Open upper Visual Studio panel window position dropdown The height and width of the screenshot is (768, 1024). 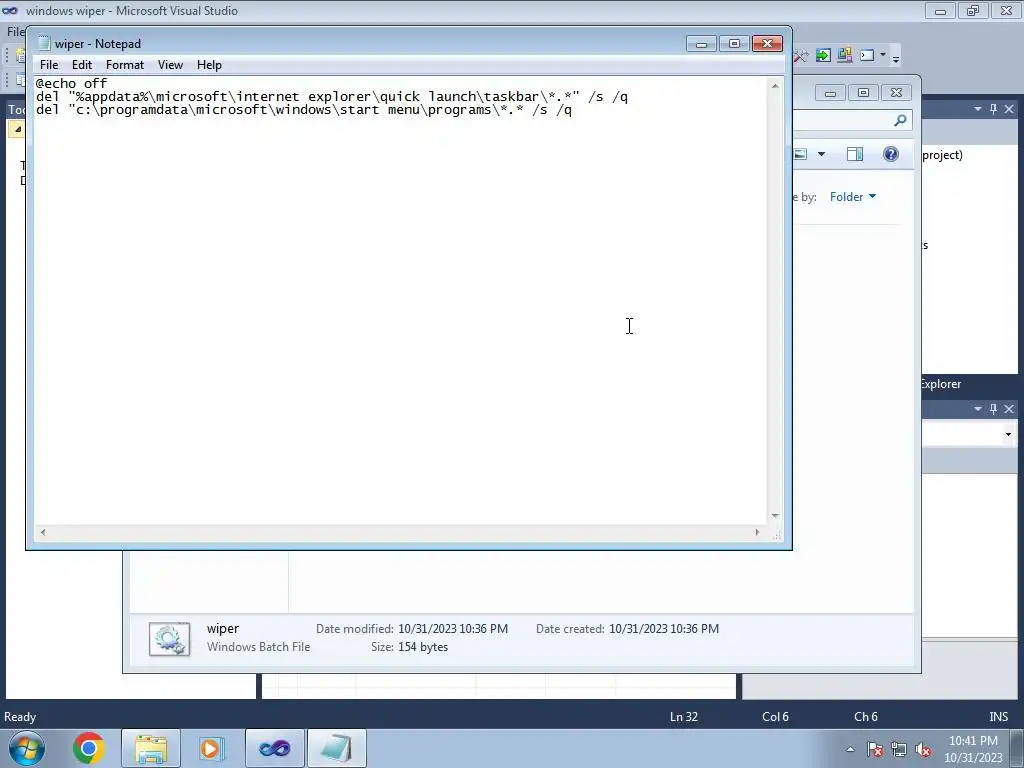point(978,109)
